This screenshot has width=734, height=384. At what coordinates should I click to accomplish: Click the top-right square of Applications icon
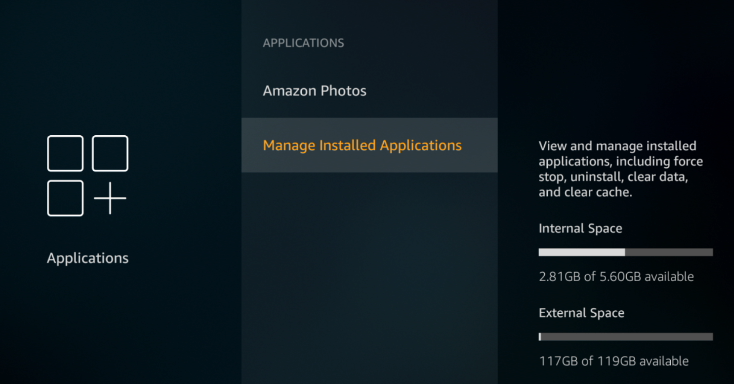click(110, 153)
